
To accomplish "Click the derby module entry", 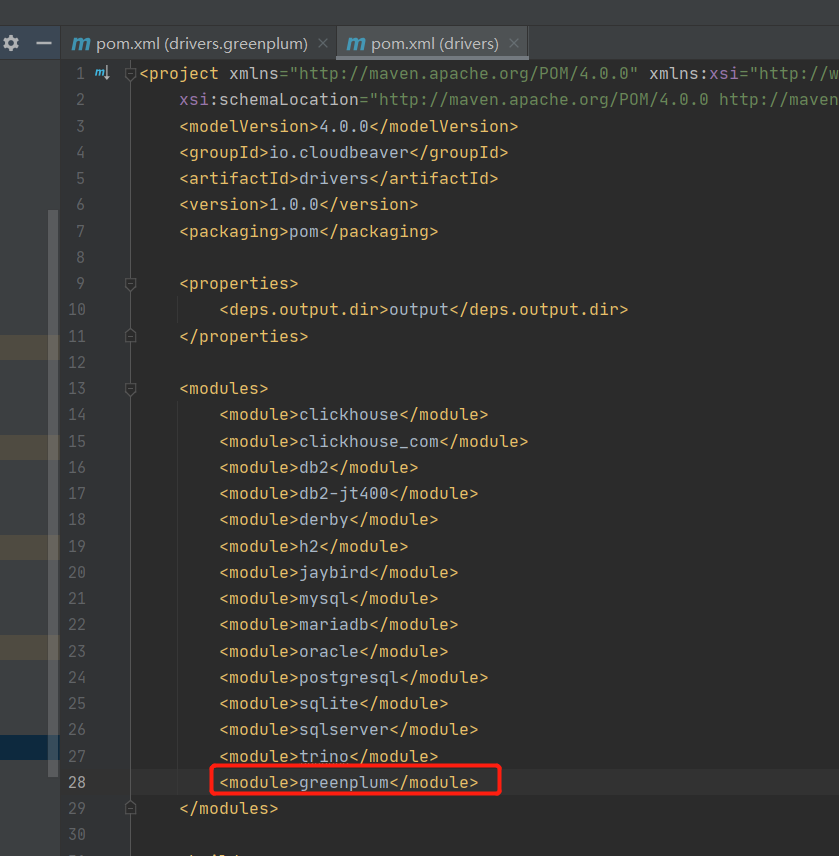I will click(329, 519).
